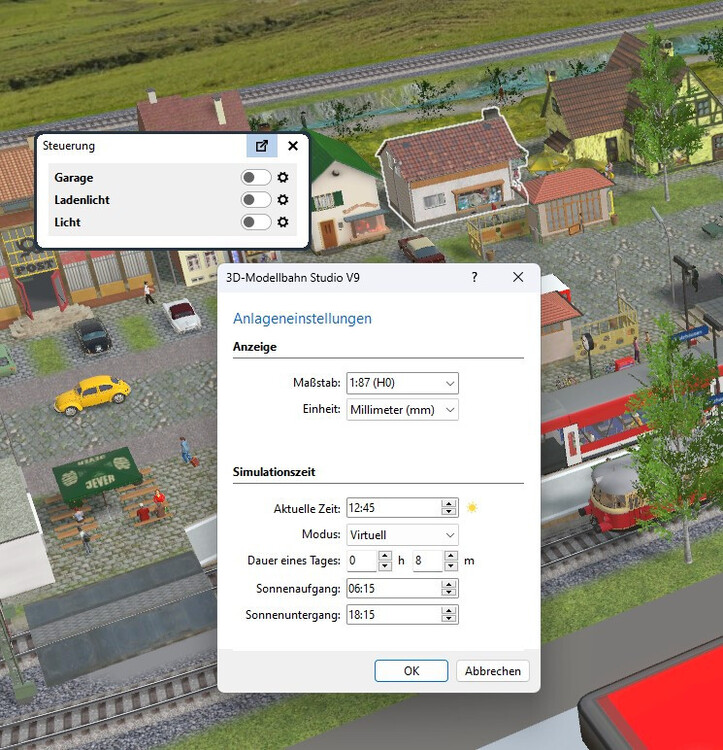Turn on the Licht switch

click(256, 222)
